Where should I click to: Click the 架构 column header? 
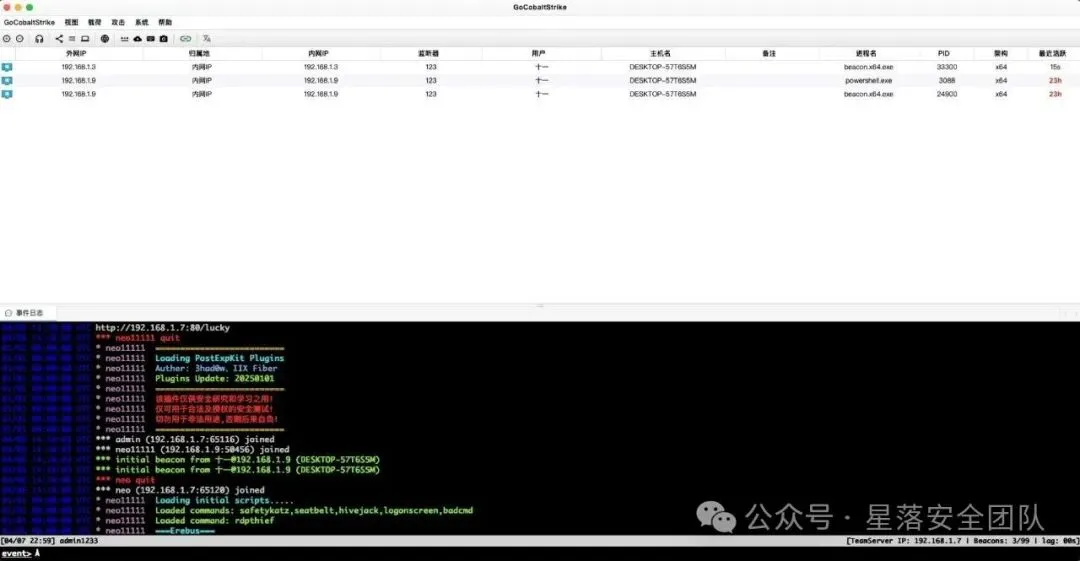point(1001,53)
